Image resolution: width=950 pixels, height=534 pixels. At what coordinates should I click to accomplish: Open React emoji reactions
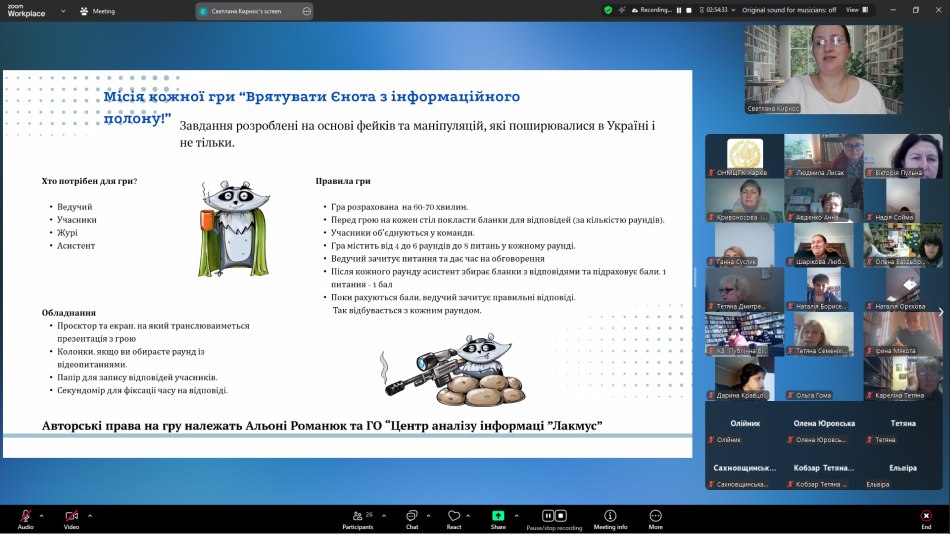tap(454, 517)
